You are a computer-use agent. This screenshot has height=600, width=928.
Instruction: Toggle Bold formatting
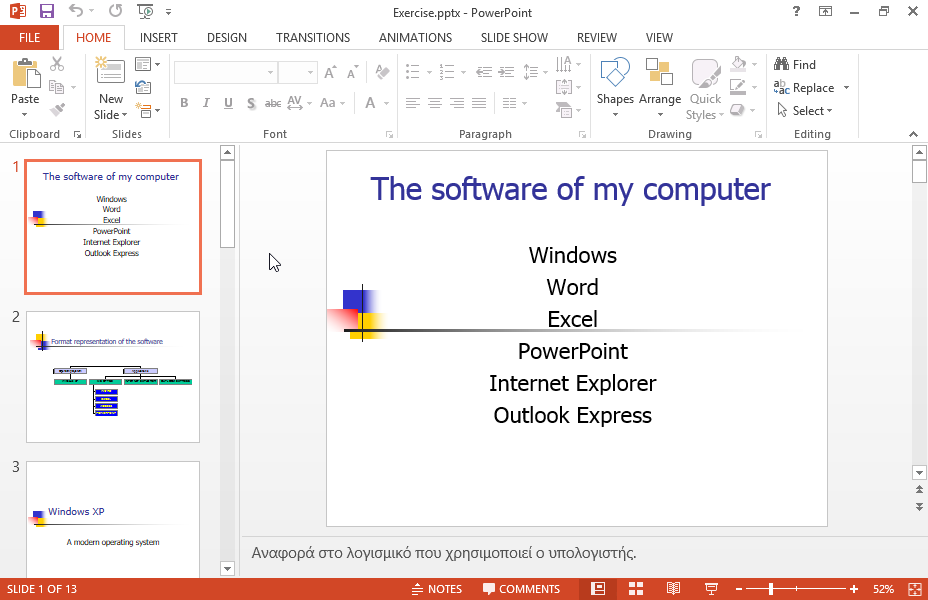(x=184, y=103)
